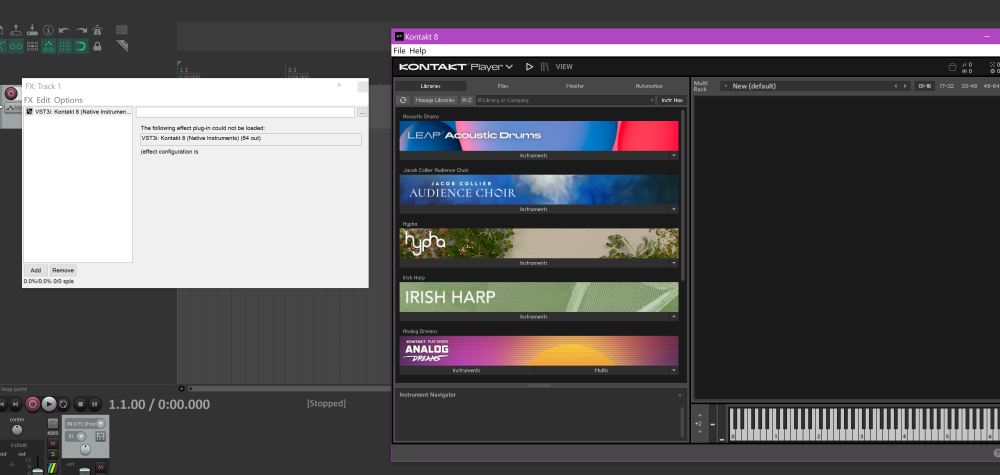Viewport: 1000px width, 475px height.
Task: Open Hypha library banner
Action: 539,243
